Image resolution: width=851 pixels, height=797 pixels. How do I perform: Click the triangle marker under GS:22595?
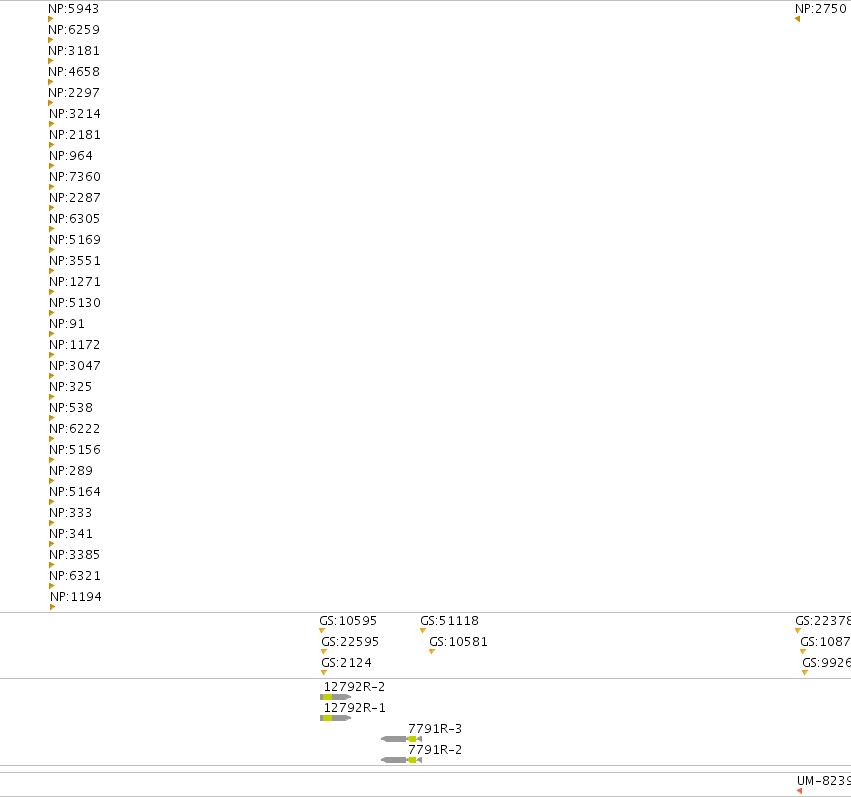tap(324, 652)
